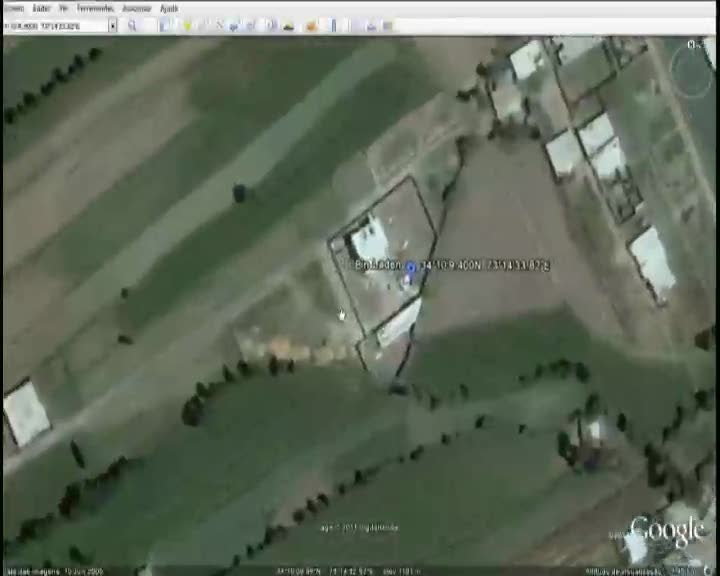Open the Ajuda menu
720x576 pixels.
(169, 8)
